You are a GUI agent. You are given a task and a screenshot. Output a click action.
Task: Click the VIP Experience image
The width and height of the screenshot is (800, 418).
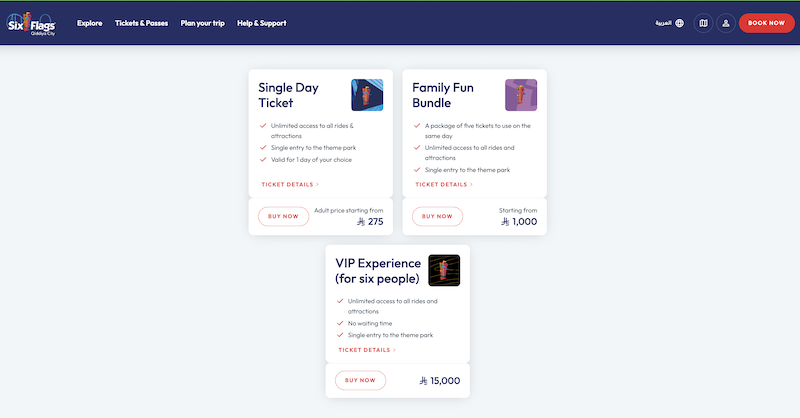tap(444, 270)
